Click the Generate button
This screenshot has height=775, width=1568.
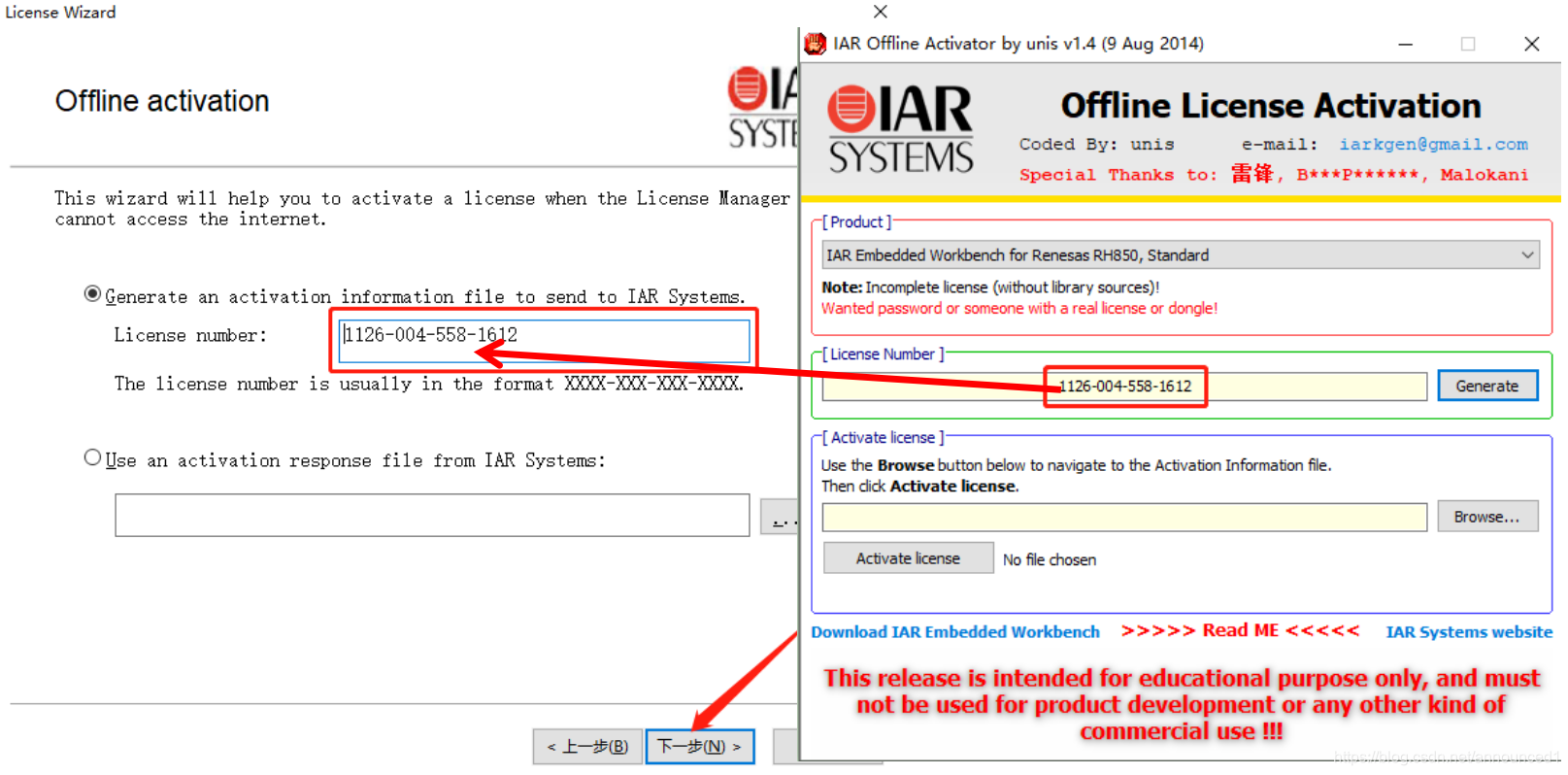1487,386
